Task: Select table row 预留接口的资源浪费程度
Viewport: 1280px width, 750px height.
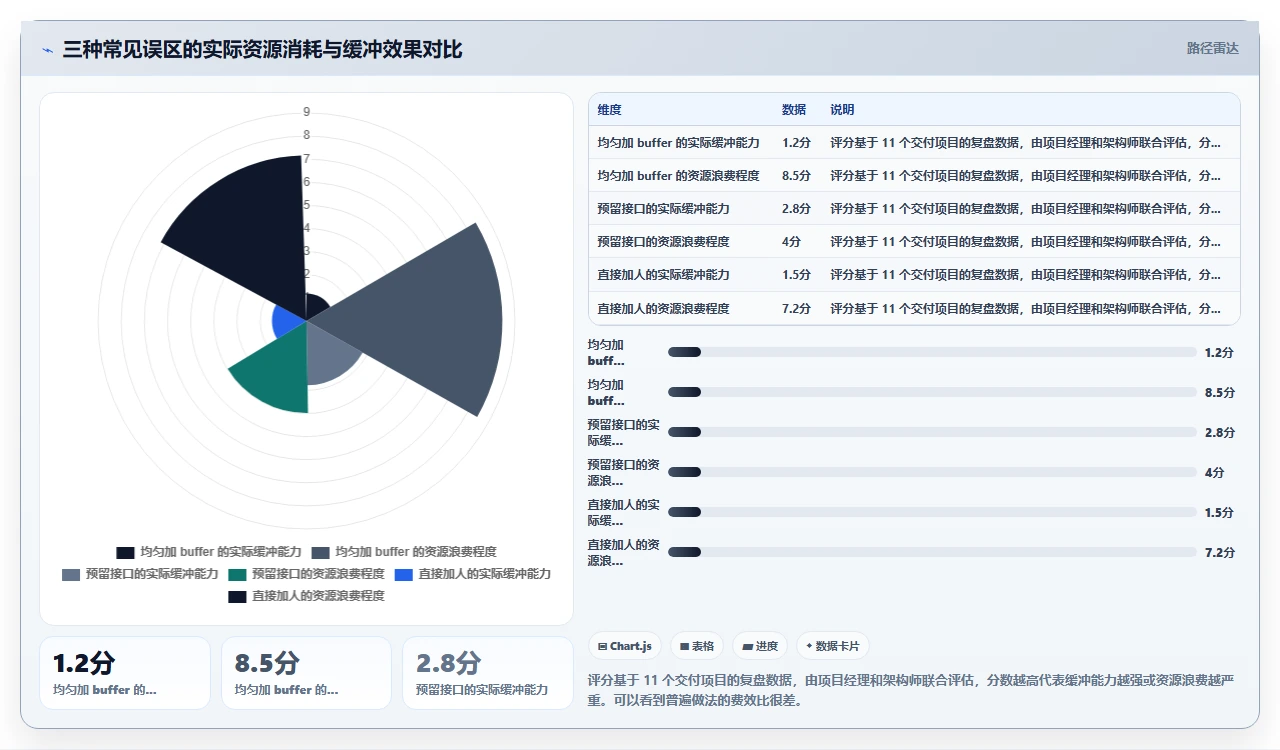Action: (x=914, y=241)
